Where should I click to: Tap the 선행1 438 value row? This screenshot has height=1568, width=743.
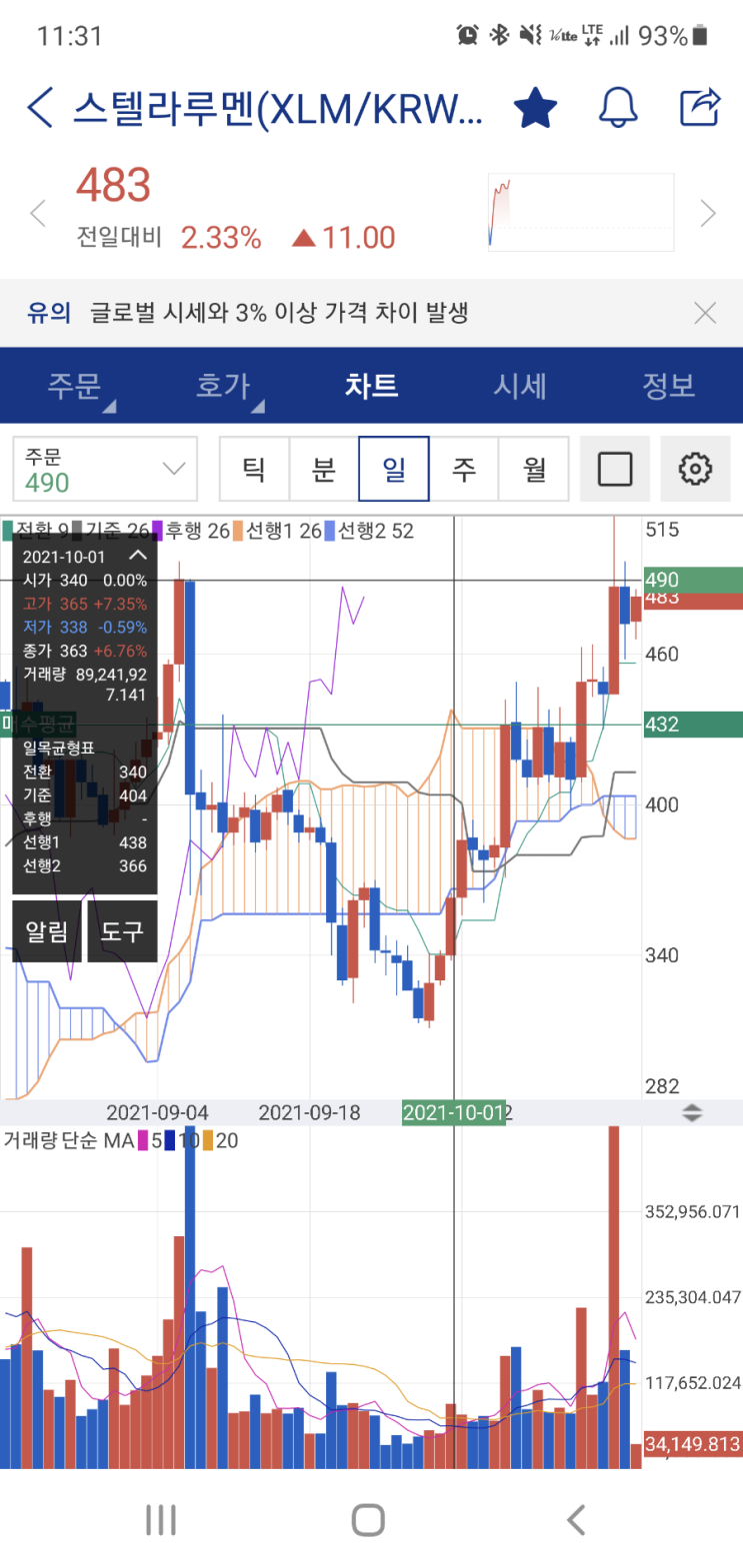coord(84,842)
